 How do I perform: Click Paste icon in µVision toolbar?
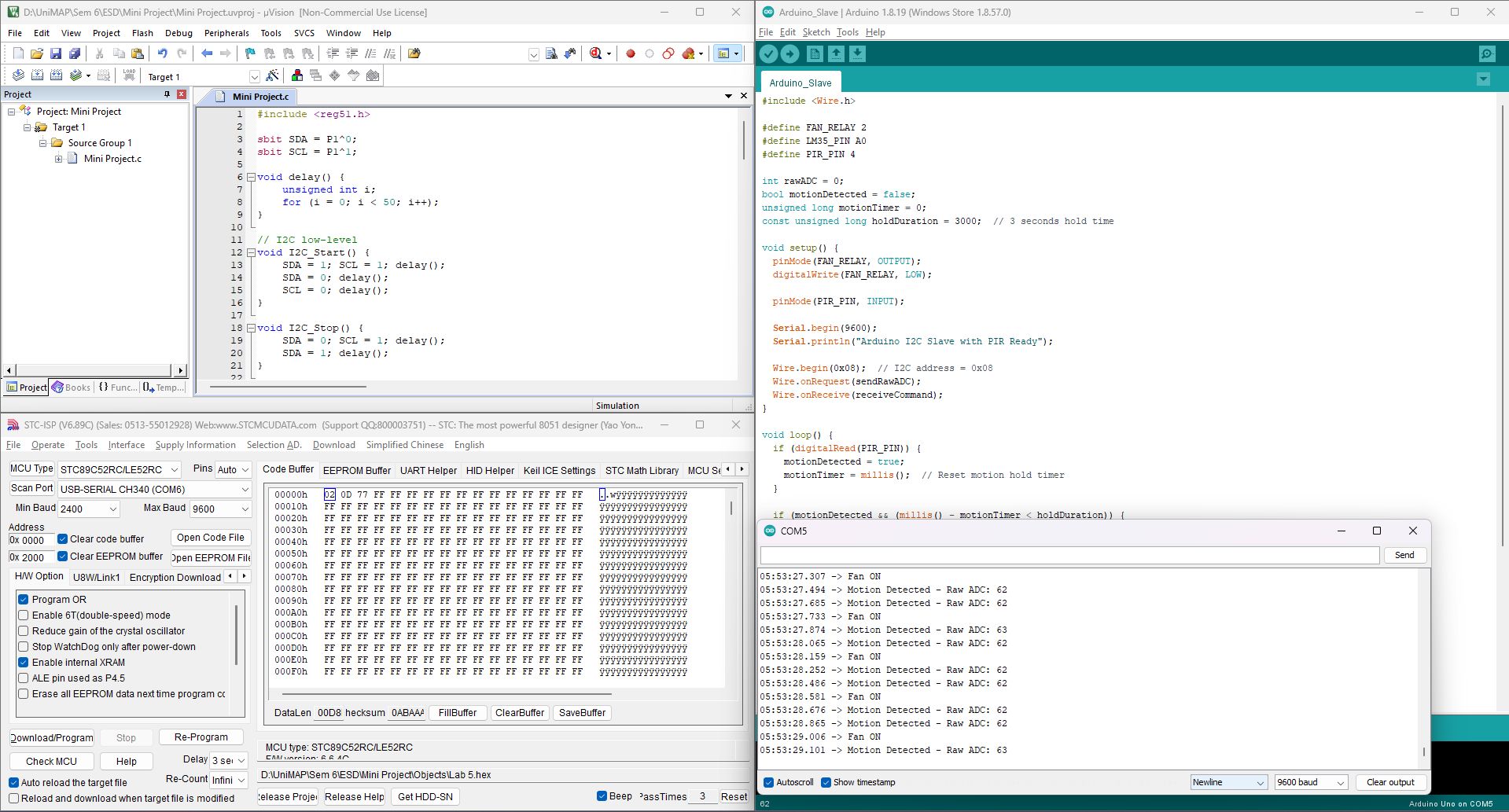pyautogui.click(x=138, y=53)
